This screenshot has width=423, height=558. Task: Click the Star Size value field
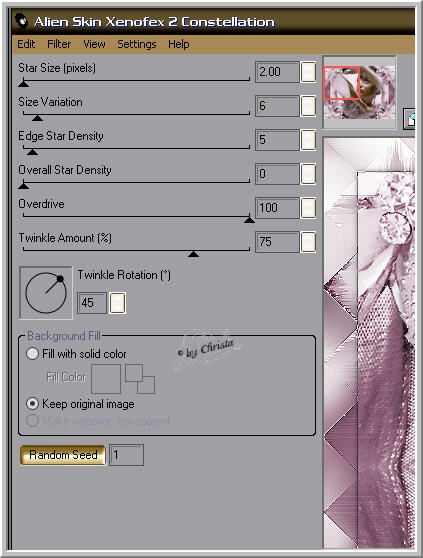pos(277,72)
